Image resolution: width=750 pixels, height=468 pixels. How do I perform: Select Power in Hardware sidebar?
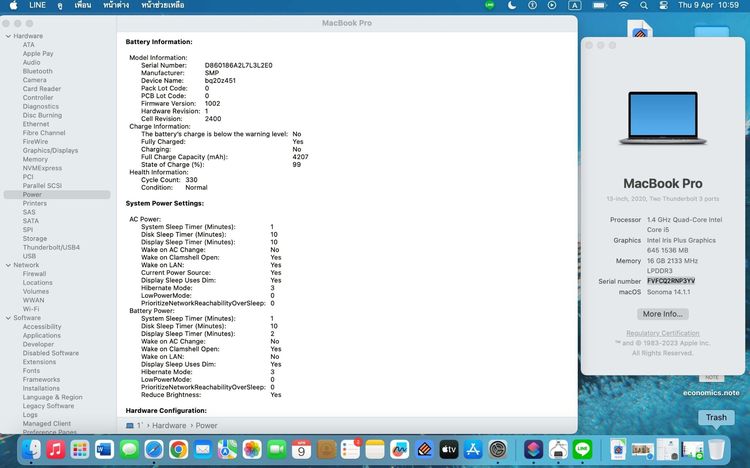pos(57,194)
